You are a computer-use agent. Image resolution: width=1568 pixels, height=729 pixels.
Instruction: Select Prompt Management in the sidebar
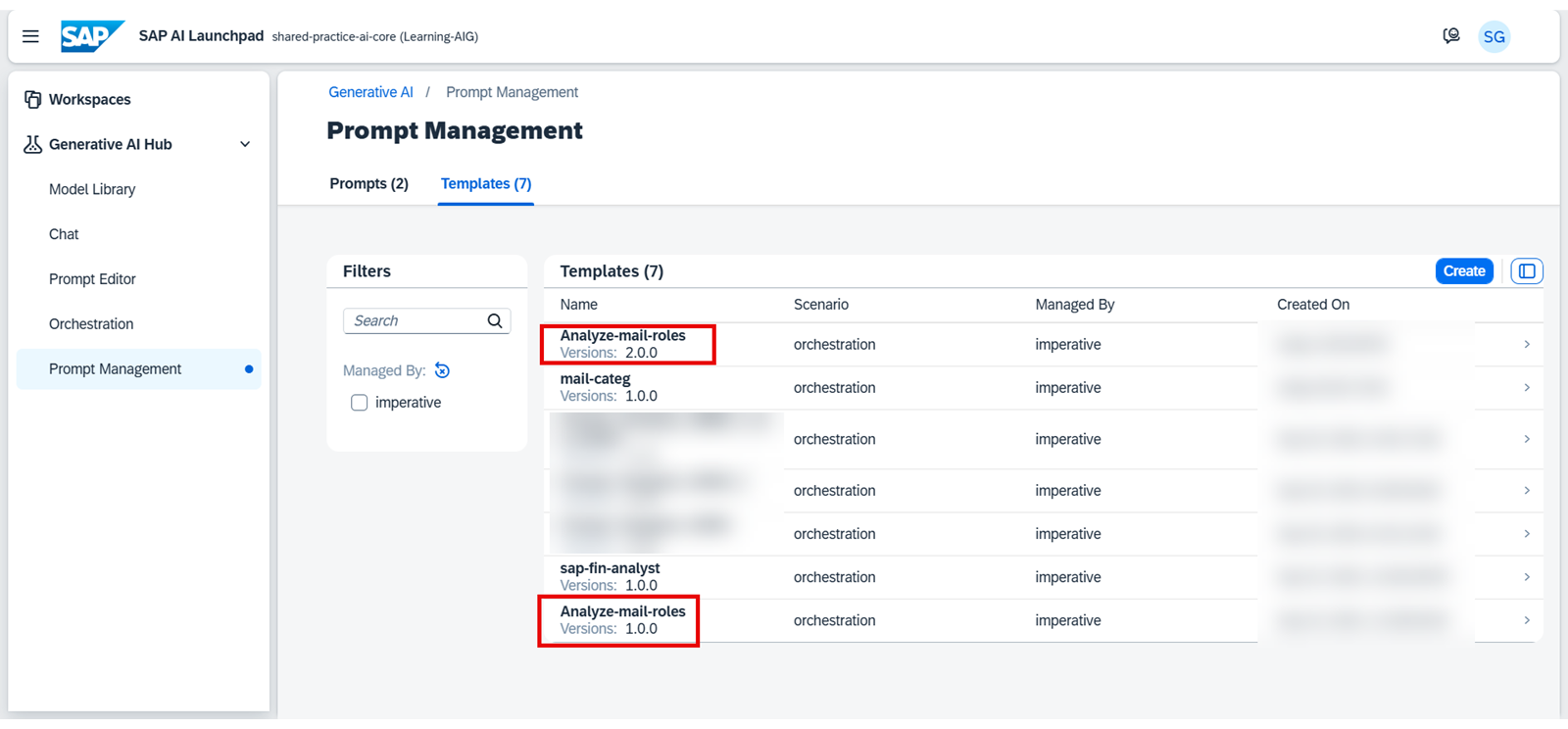tap(138, 369)
